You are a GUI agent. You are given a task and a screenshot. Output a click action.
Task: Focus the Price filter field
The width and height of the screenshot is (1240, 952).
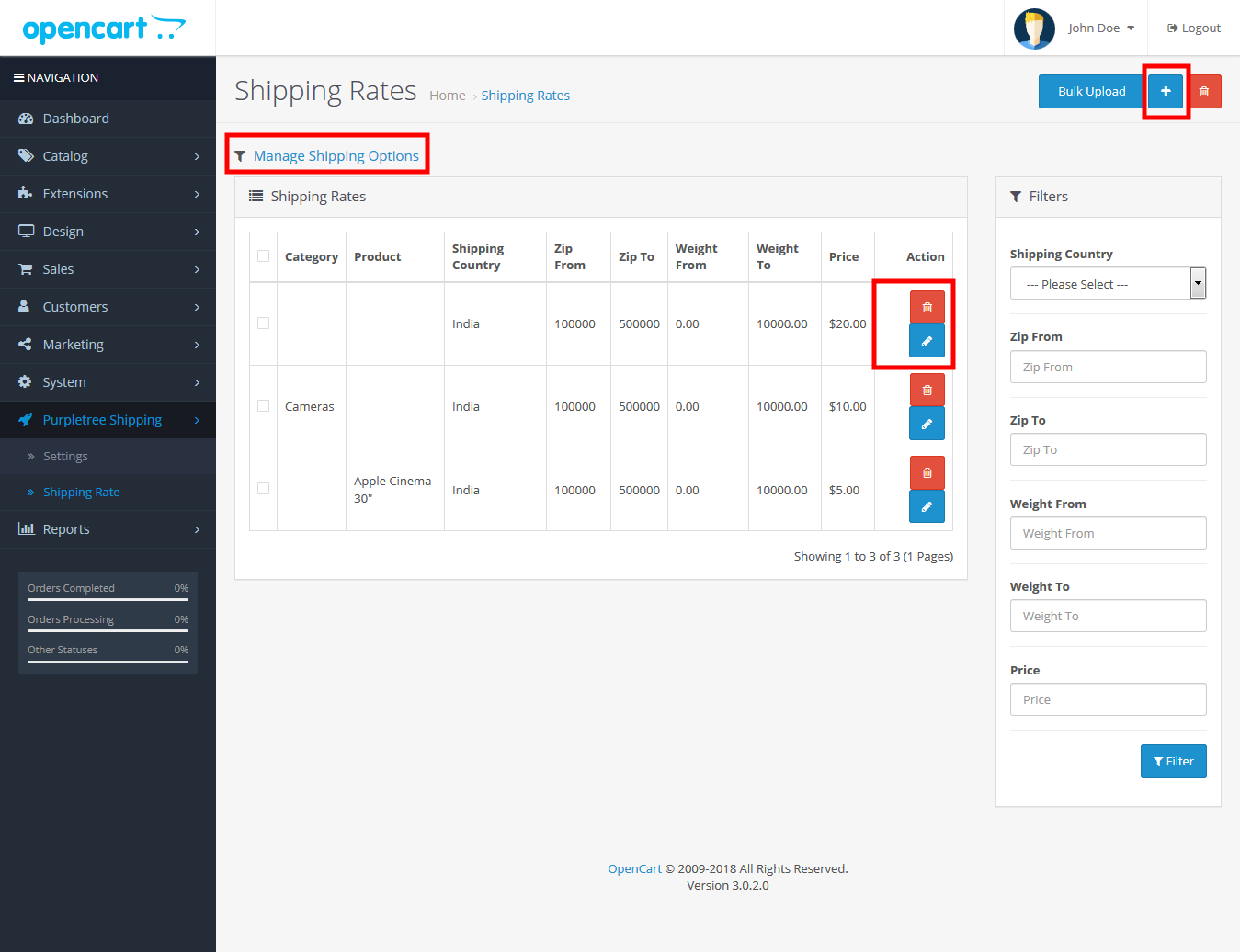click(1108, 699)
